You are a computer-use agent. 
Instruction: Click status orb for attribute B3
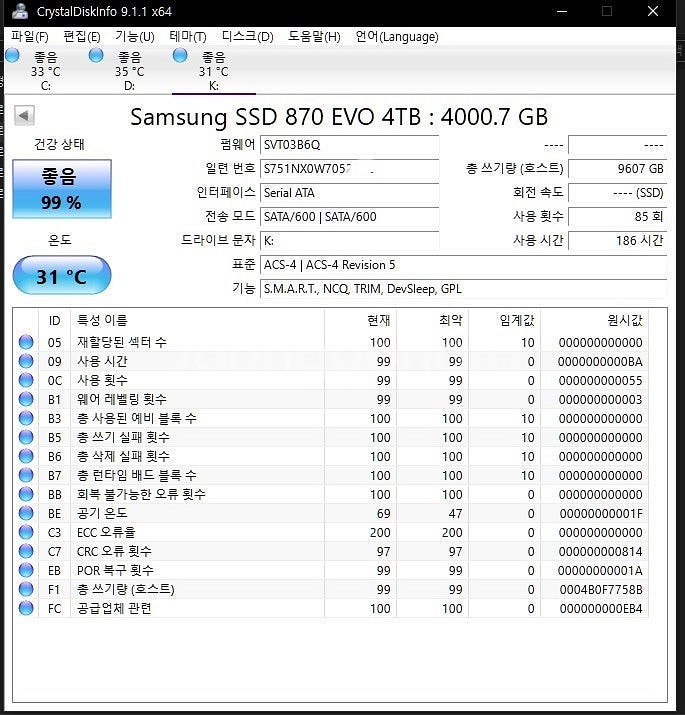(x=26, y=418)
